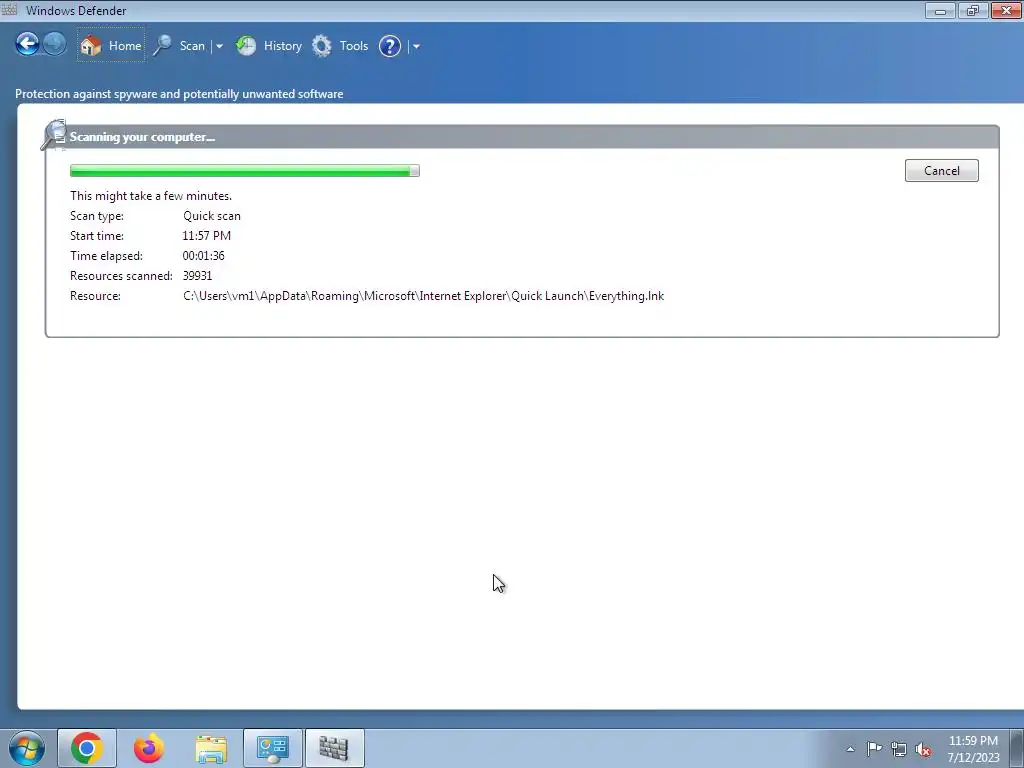
Task: Switch to Control Panel taskbar button
Action: pyautogui.click(x=273, y=748)
